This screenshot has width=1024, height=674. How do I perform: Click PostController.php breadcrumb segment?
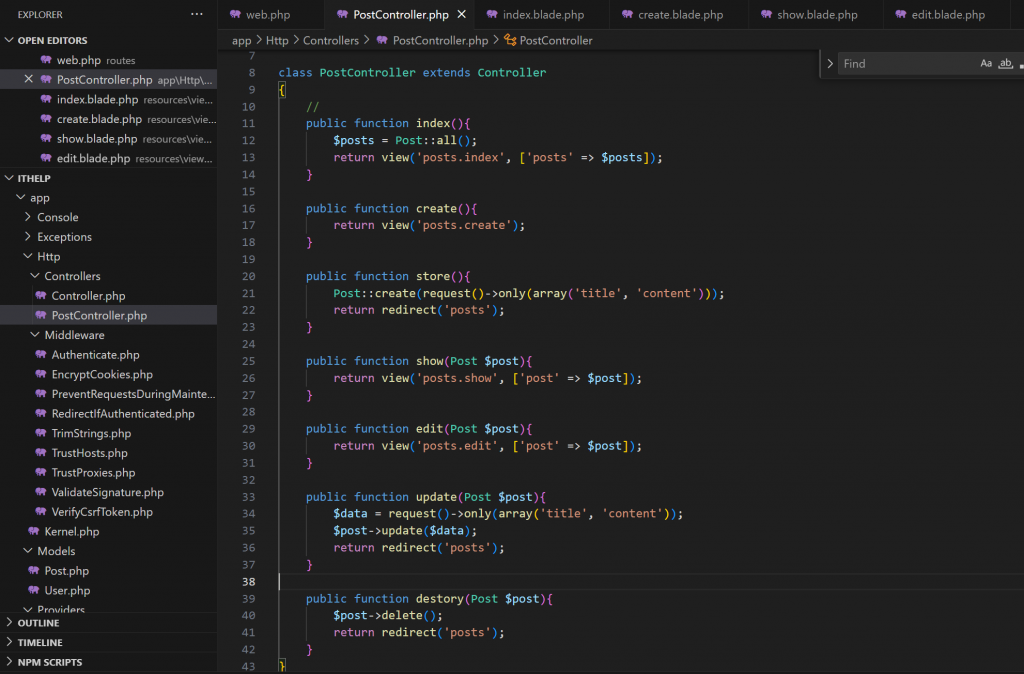(440, 40)
